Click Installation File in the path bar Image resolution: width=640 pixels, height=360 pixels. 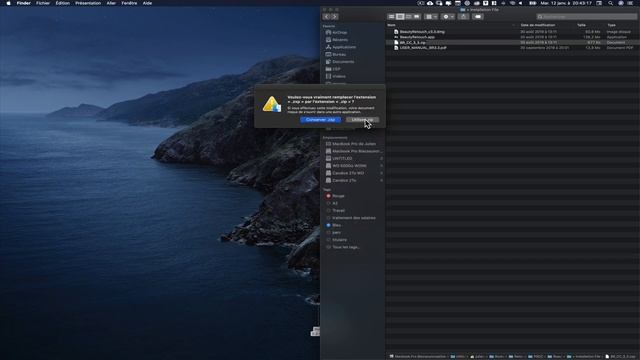(584, 357)
